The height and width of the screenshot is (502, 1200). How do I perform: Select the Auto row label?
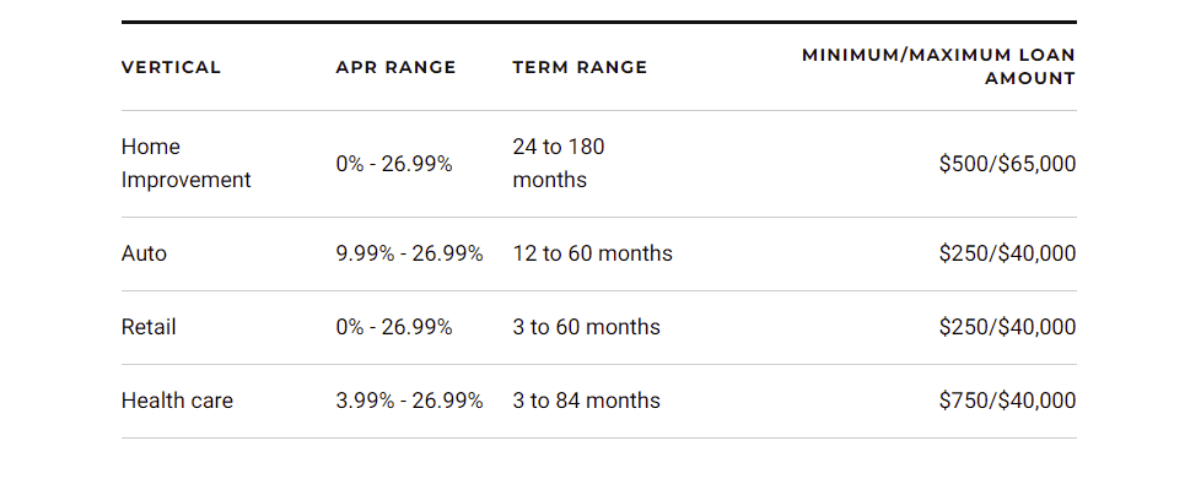(144, 254)
